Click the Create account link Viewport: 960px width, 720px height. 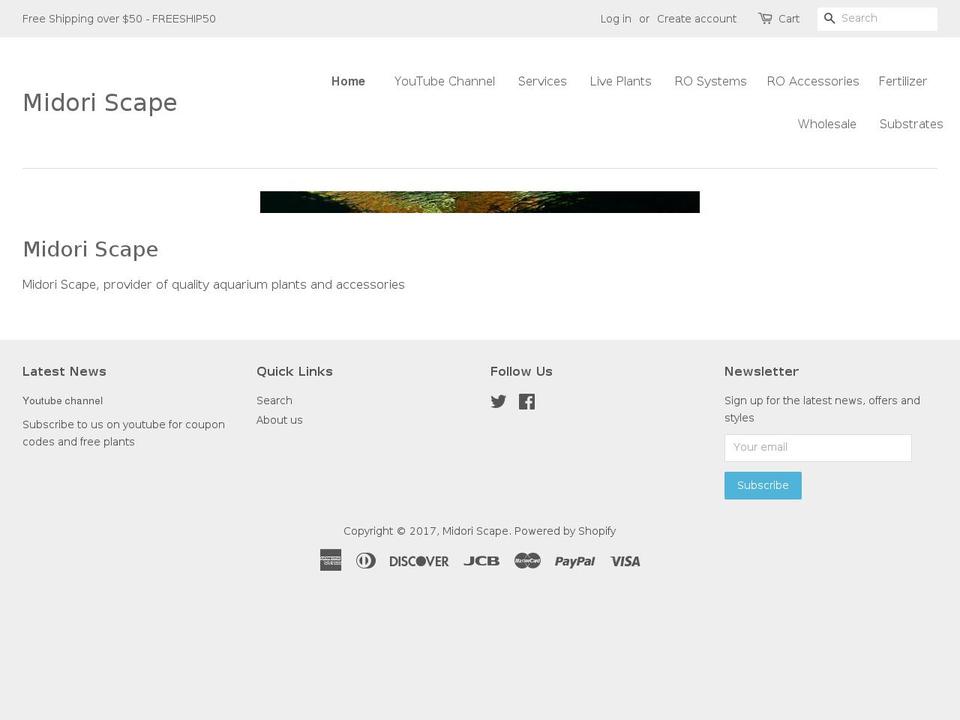[x=697, y=19]
